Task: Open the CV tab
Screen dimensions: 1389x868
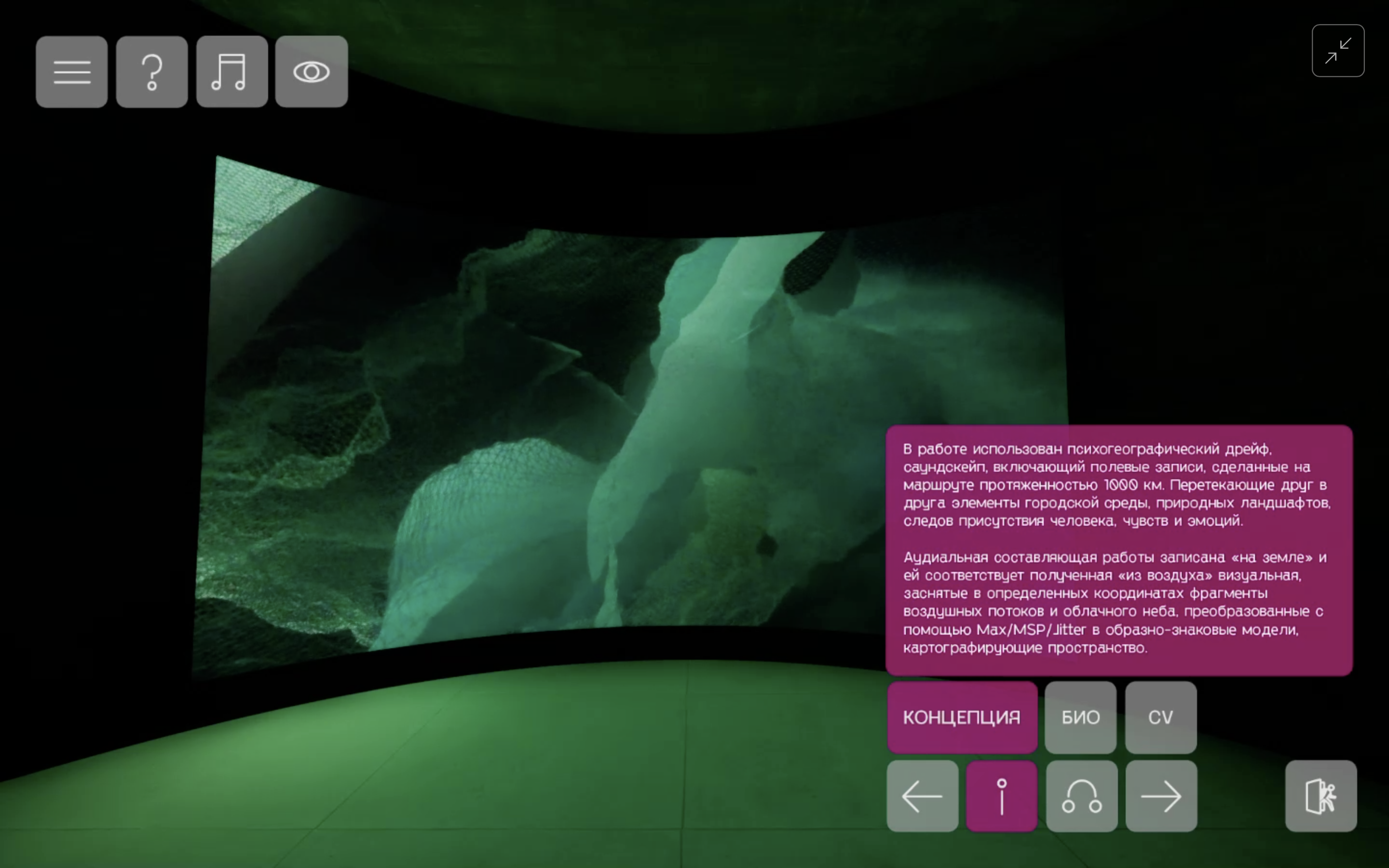Action: (1160, 717)
